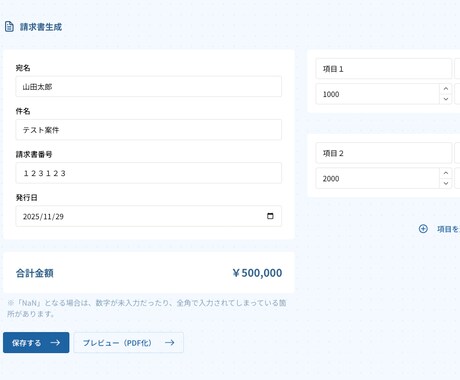Viewport: 460px width, 380px height.
Task: Click the 発行日 date field 2025/11/29
Action: click(149, 216)
